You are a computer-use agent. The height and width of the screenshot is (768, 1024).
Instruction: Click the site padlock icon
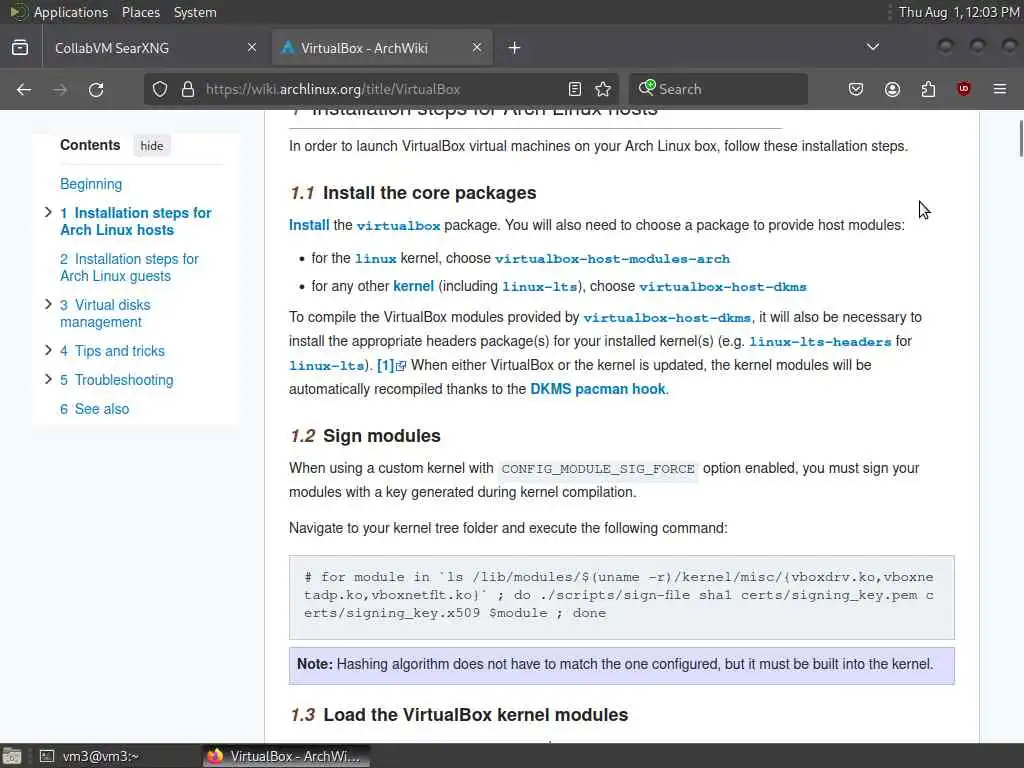click(x=188, y=89)
